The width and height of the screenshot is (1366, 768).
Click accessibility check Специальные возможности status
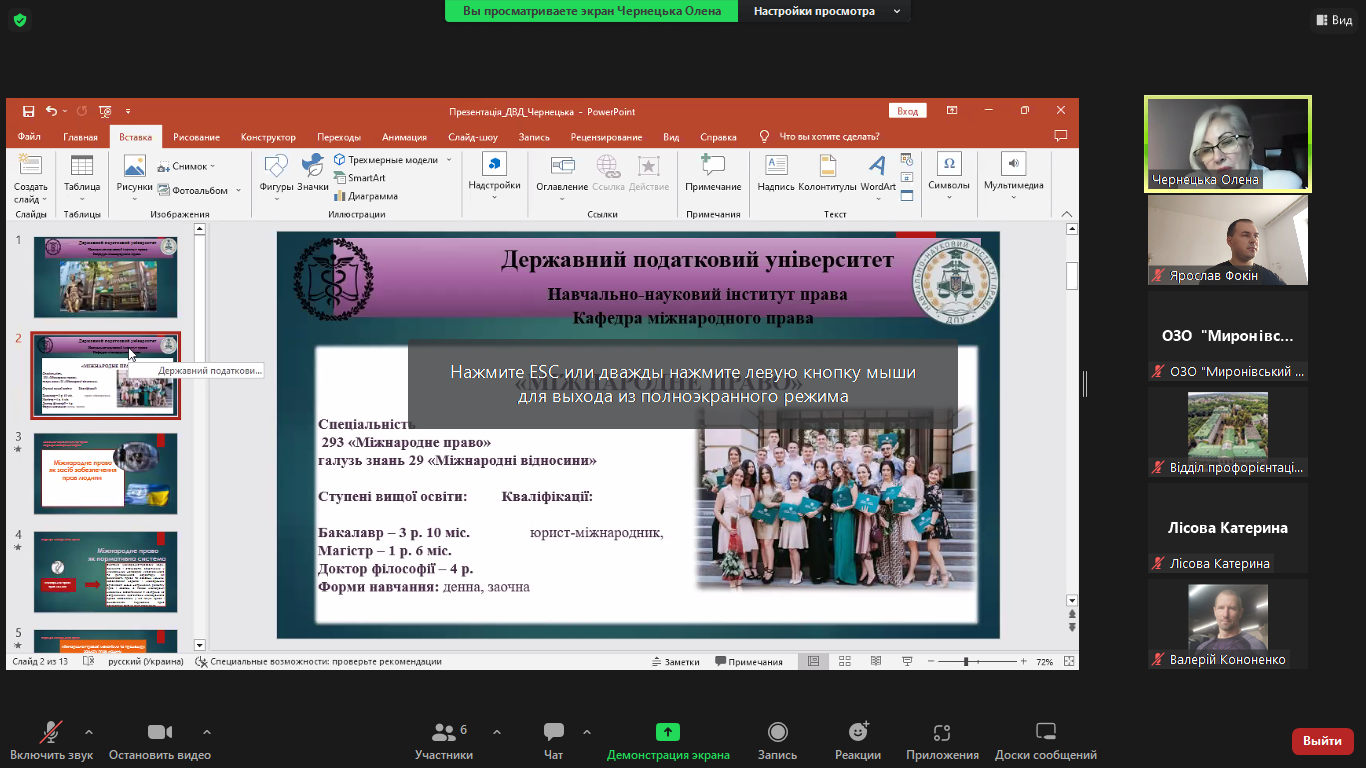coord(318,662)
